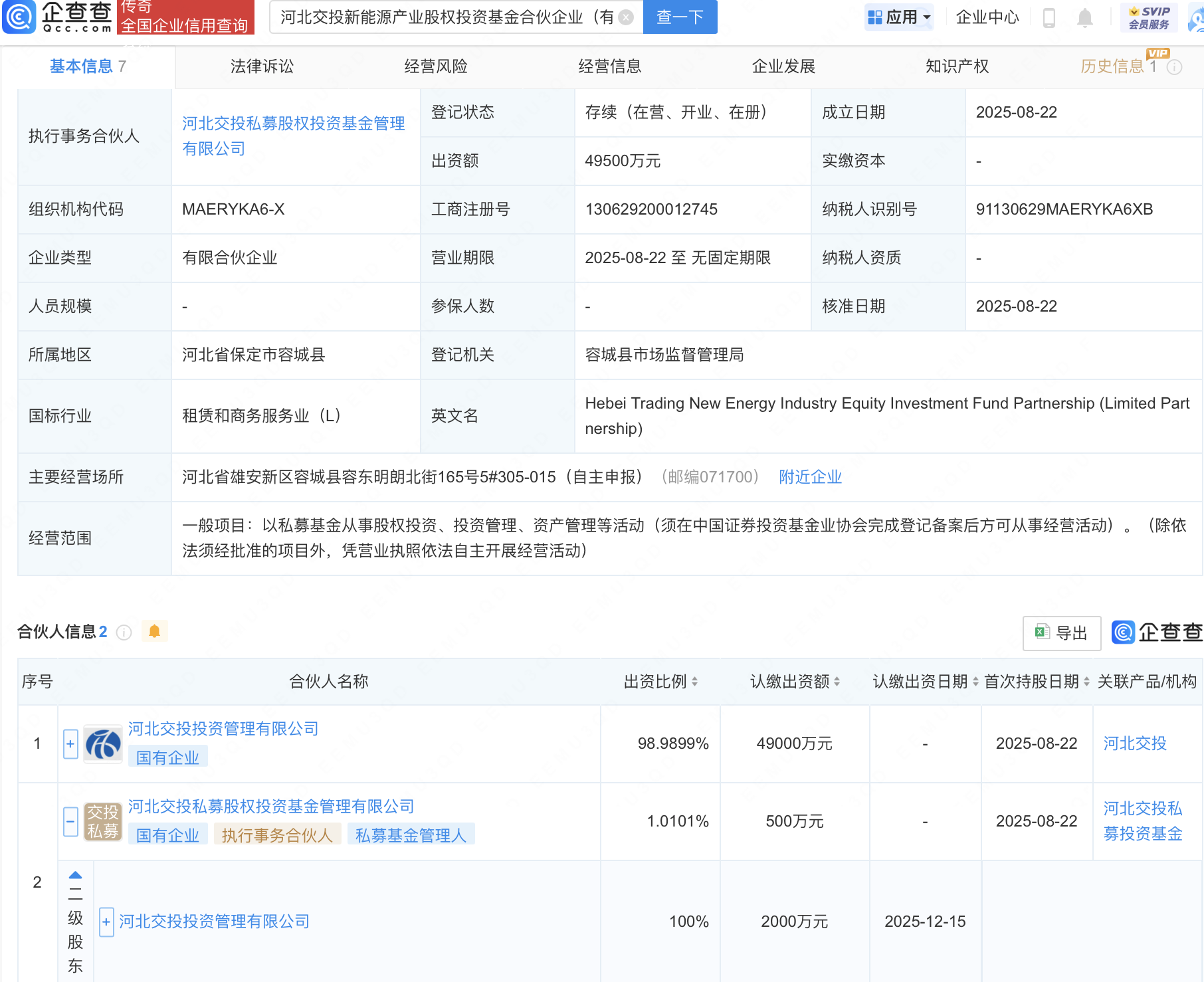Open executive partner 河北交投私募股权投资基金管理有限公司 link
The width and height of the screenshot is (1204, 982).
[294, 136]
